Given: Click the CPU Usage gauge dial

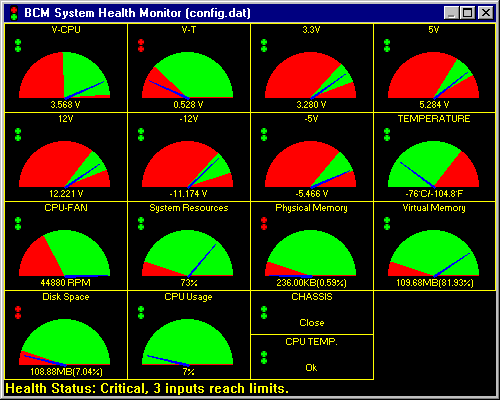Looking at the screenshot, I should coord(187,342).
